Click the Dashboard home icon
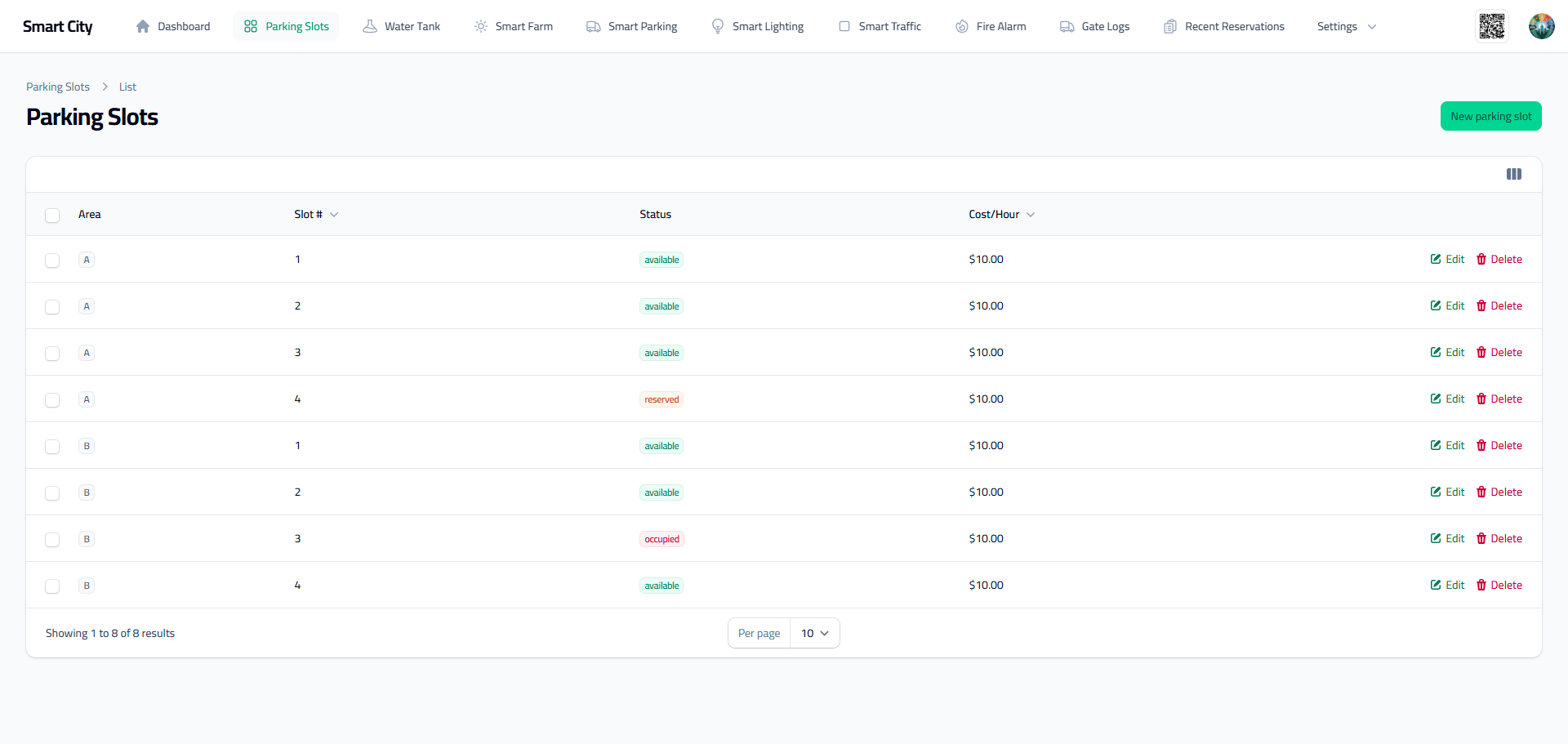 tap(143, 26)
